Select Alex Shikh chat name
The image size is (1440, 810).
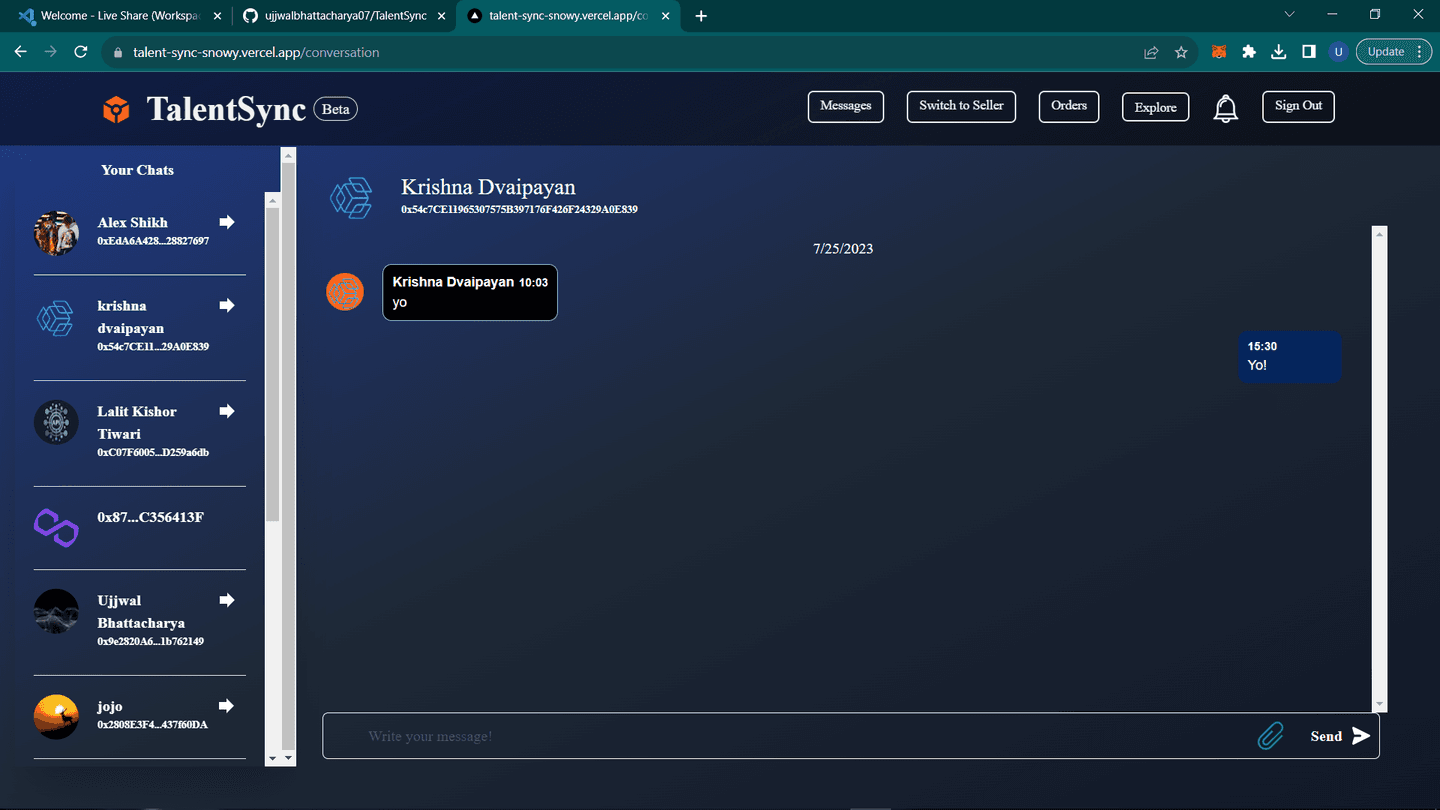pos(132,222)
